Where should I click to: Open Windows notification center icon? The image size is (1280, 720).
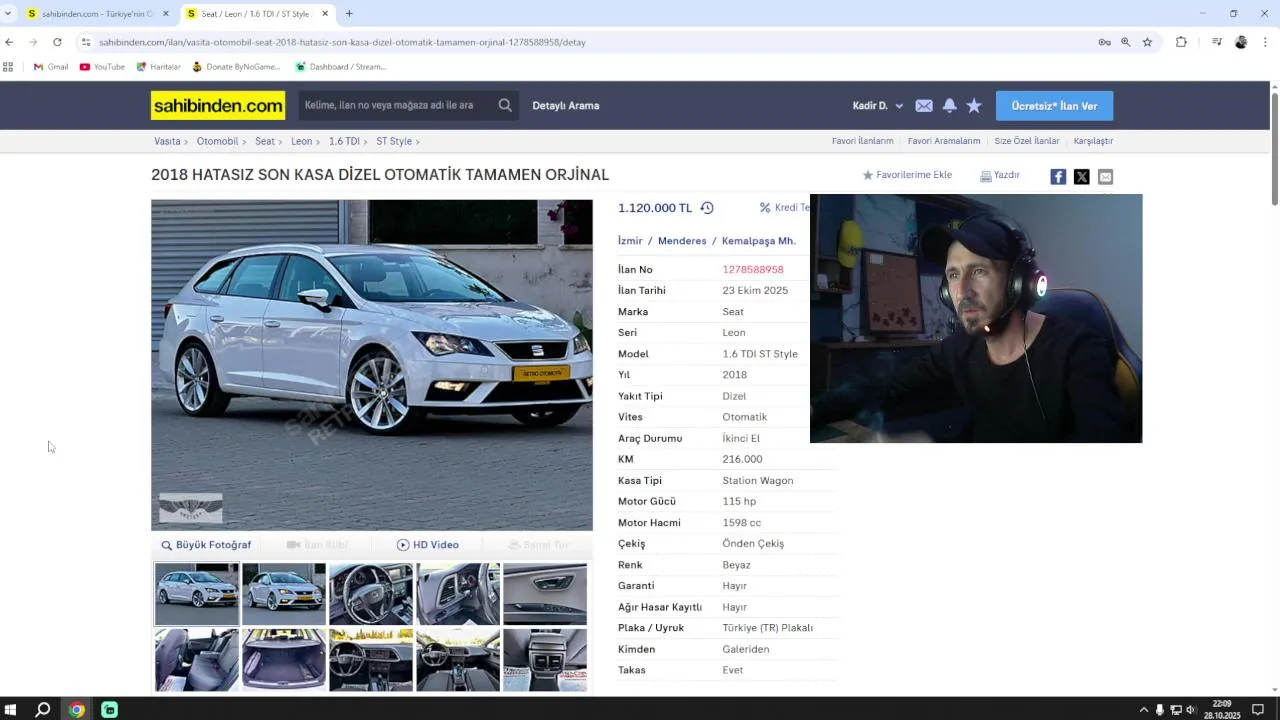pyautogui.click(x=1258, y=710)
